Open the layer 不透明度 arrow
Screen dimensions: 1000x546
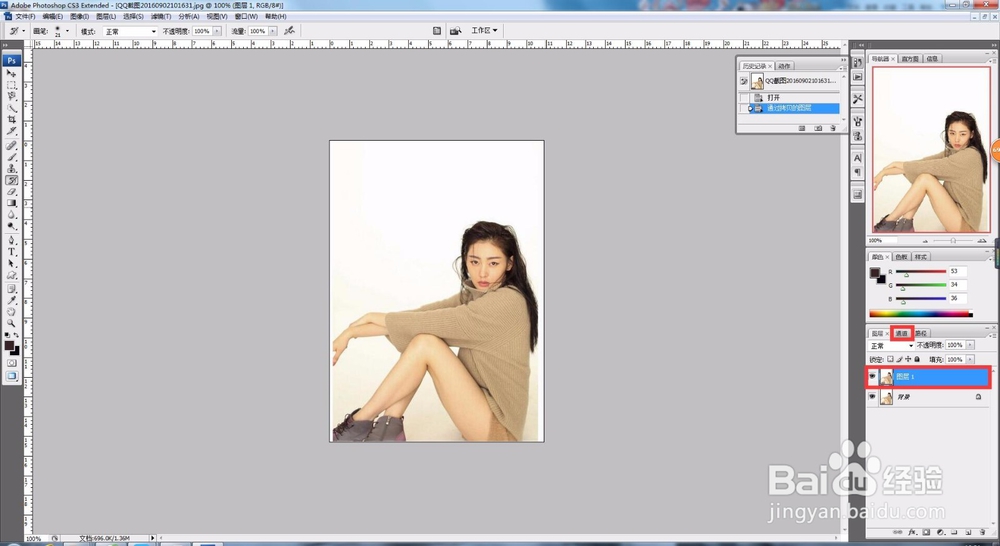(x=970, y=345)
